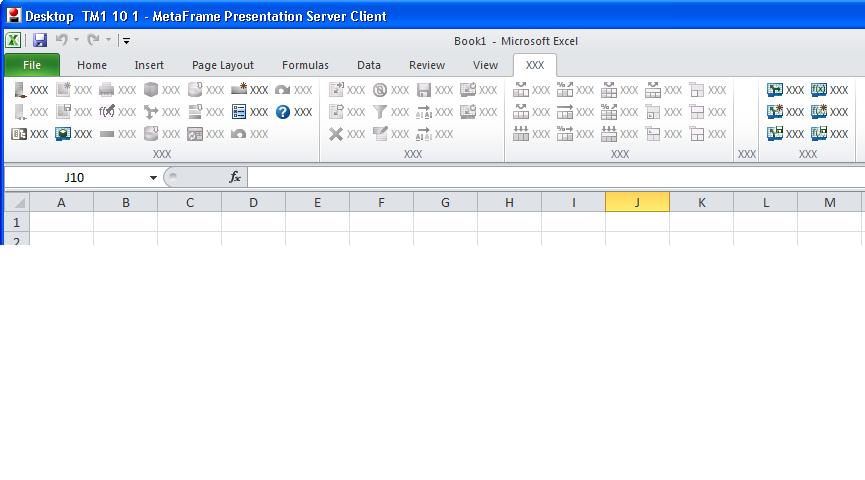Switch to the Data tab
This screenshot has width=865, height=480.
tap(369, 65)
